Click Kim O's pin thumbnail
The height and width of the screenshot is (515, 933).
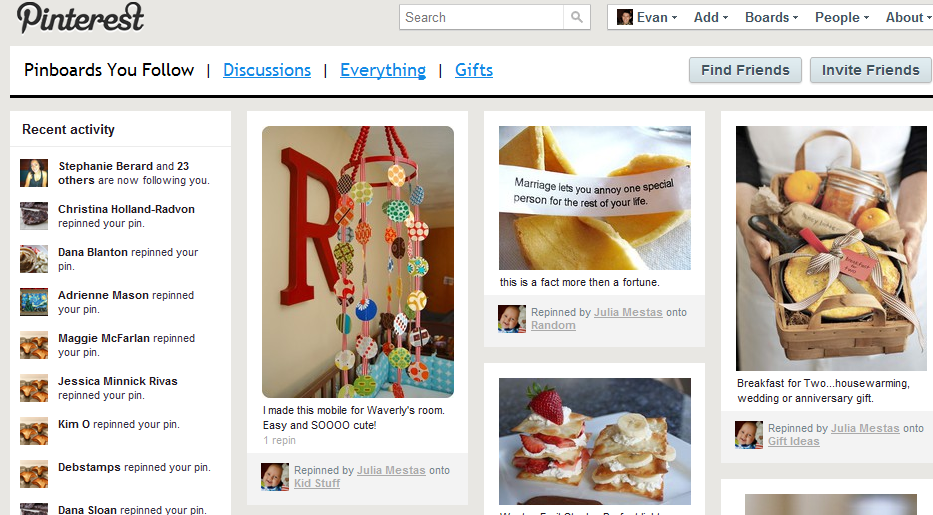(34, 431)
